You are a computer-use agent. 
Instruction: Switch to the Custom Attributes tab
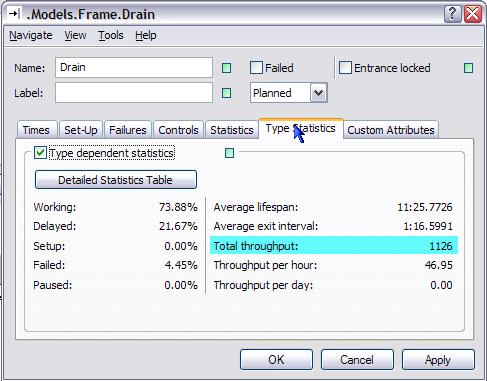coord(391,130)
